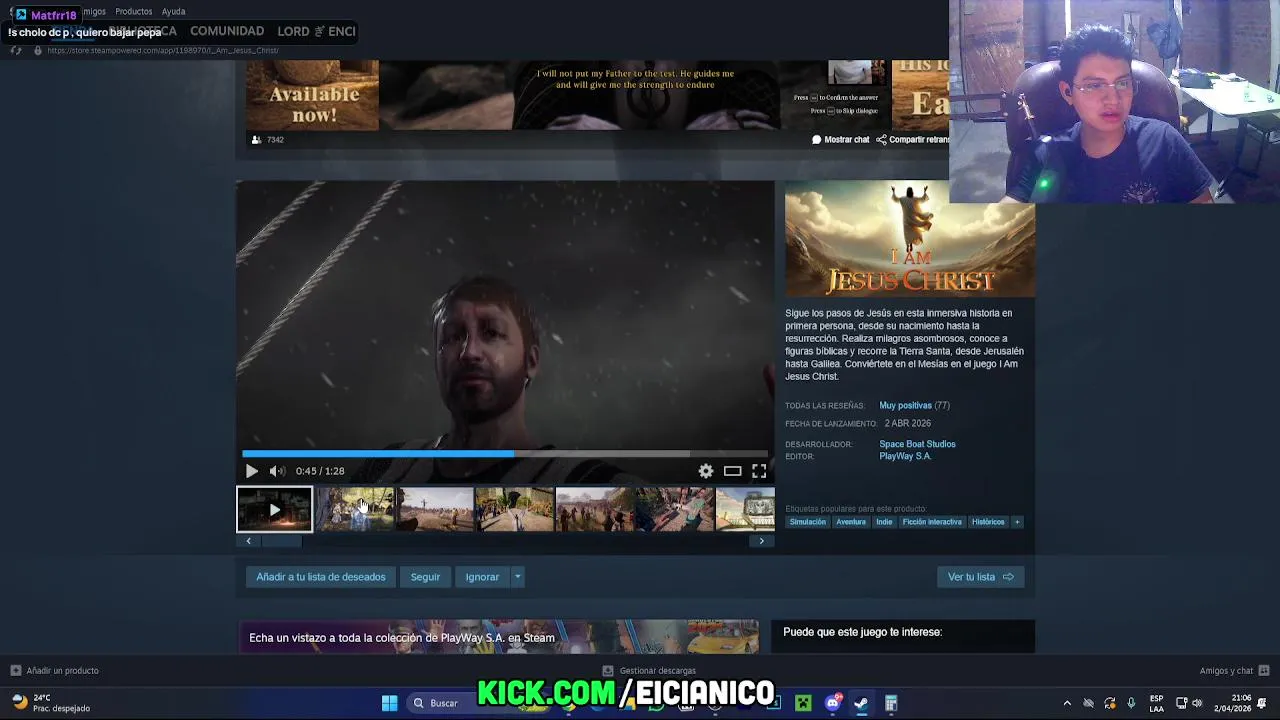Click Añadir a tu lista de deseados

coord(320,577)
